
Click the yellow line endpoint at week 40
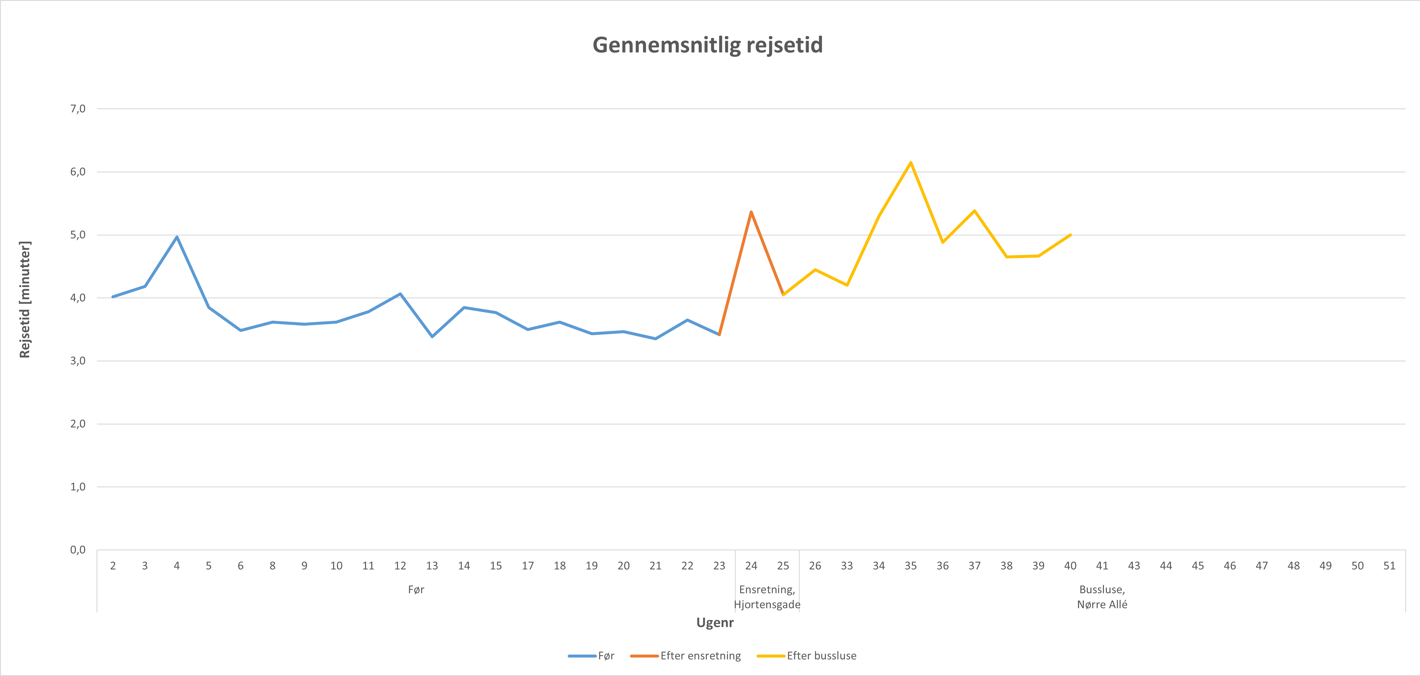(x=1070, y=235)
